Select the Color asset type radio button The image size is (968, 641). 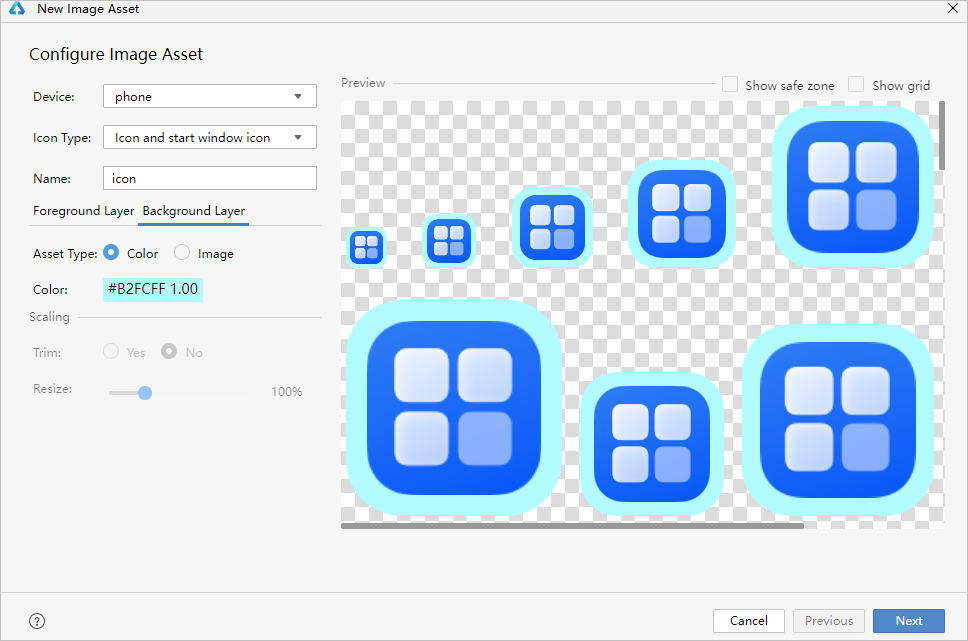tap(111, 254)
